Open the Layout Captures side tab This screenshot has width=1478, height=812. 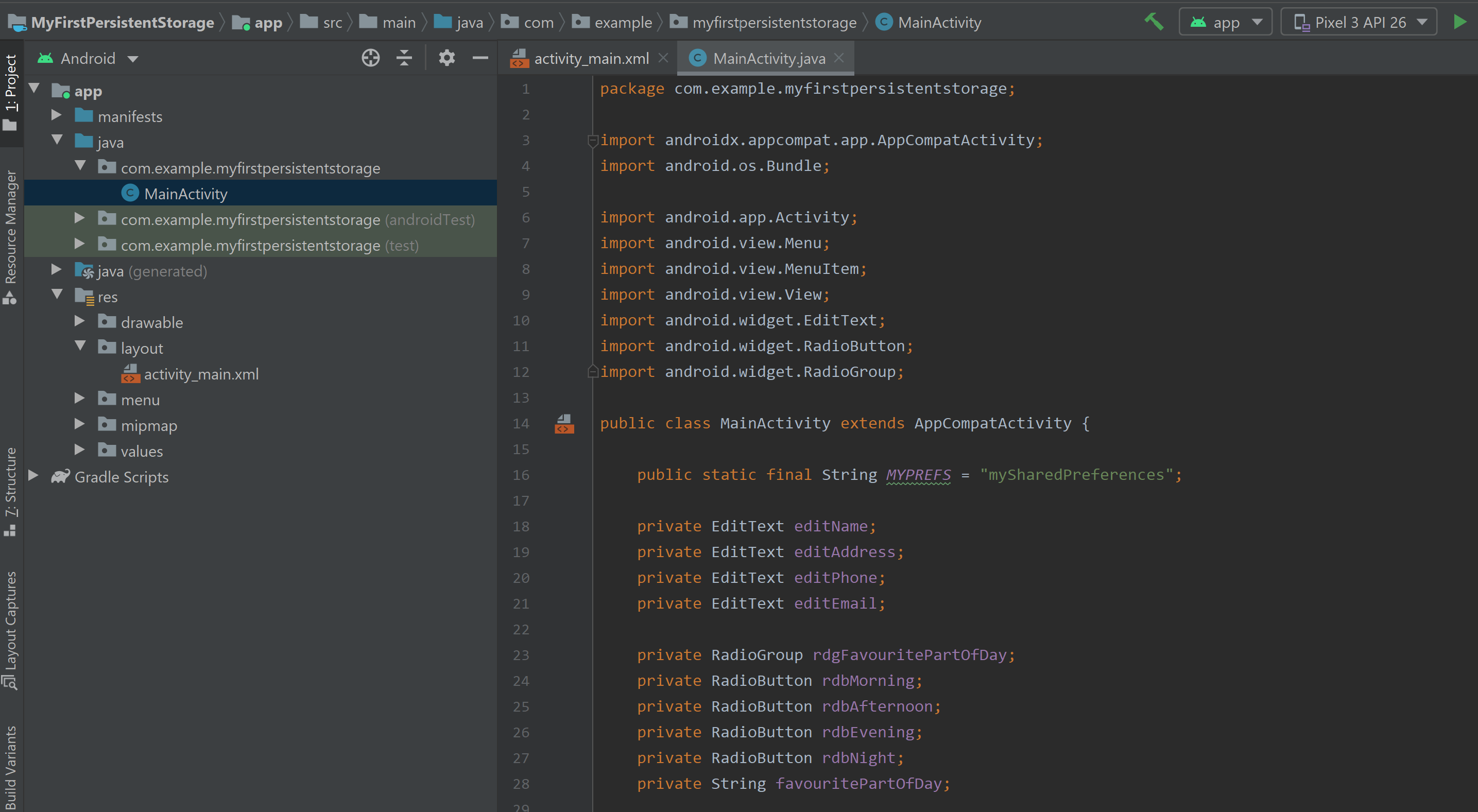11,630
